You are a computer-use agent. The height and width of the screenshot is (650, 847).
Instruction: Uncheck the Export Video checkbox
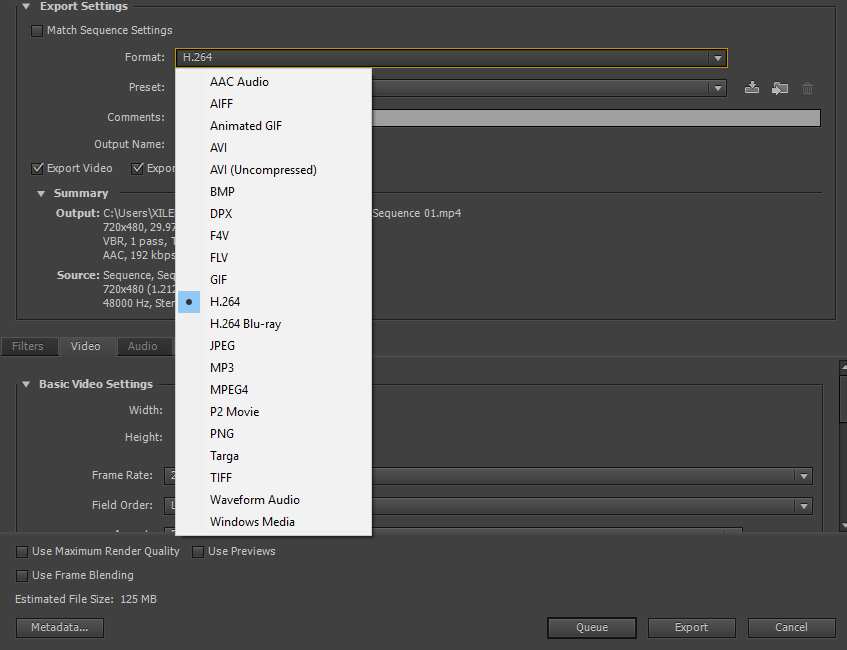37,169
